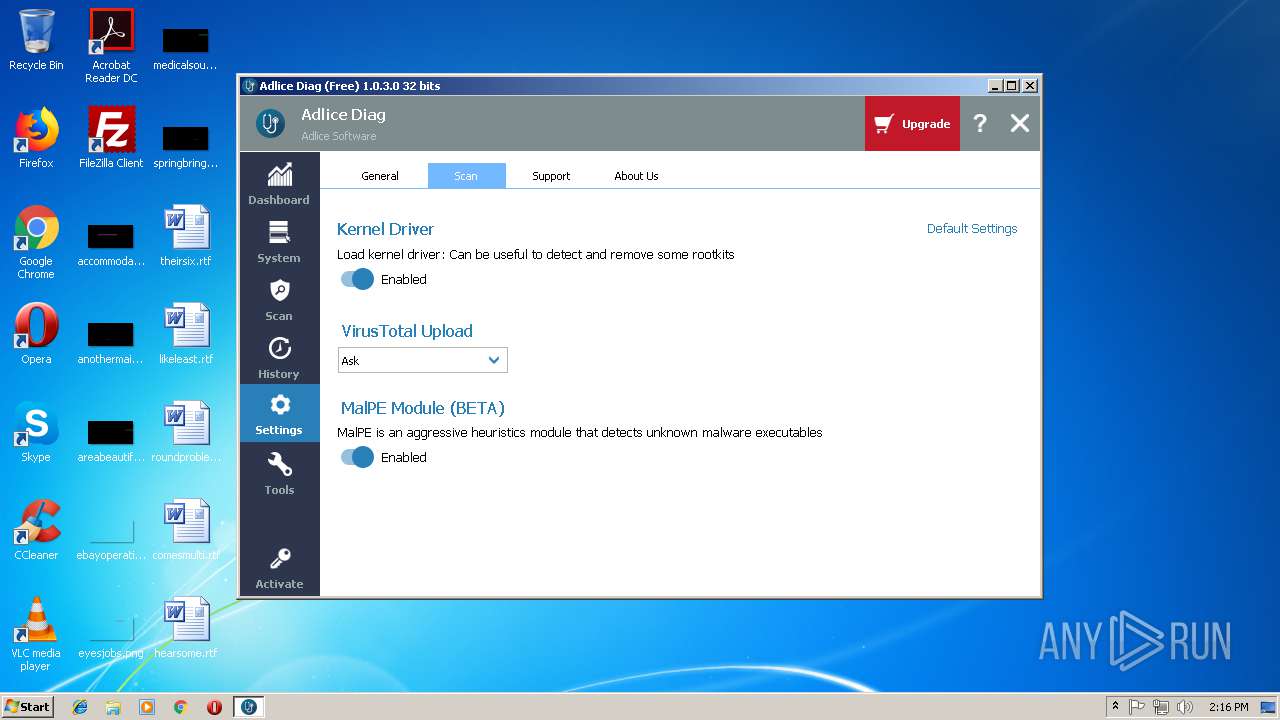Switch to the General tab

pyautogui.click(x=380, y=176)
